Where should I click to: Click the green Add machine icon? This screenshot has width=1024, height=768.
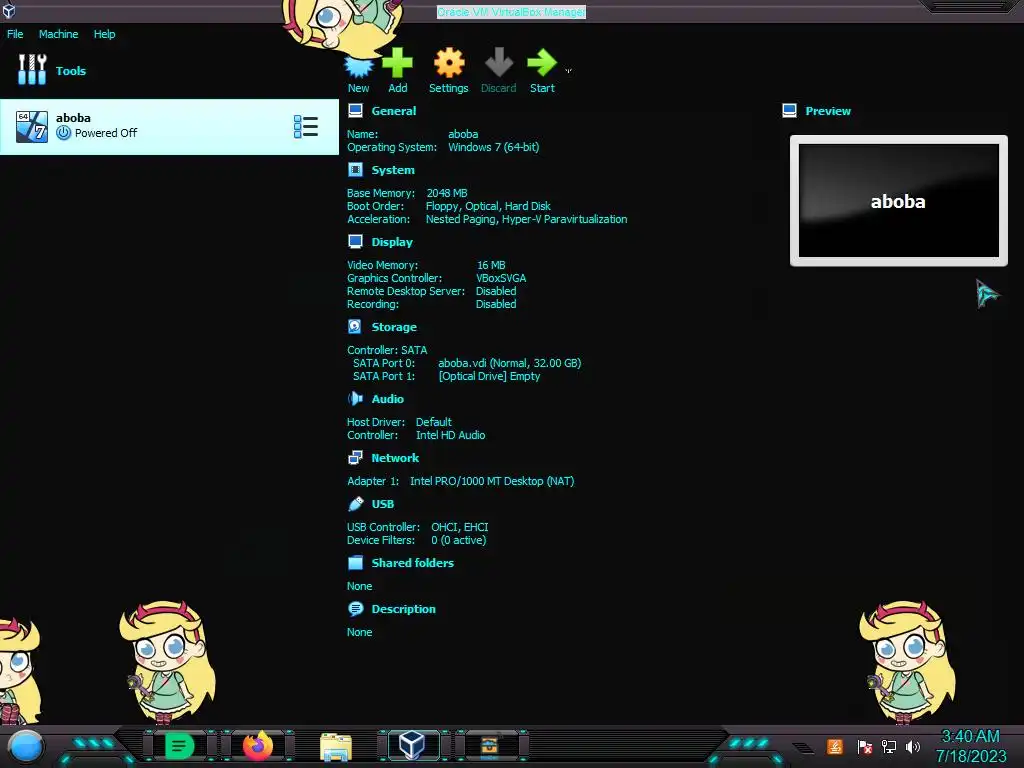coord(397,63)
